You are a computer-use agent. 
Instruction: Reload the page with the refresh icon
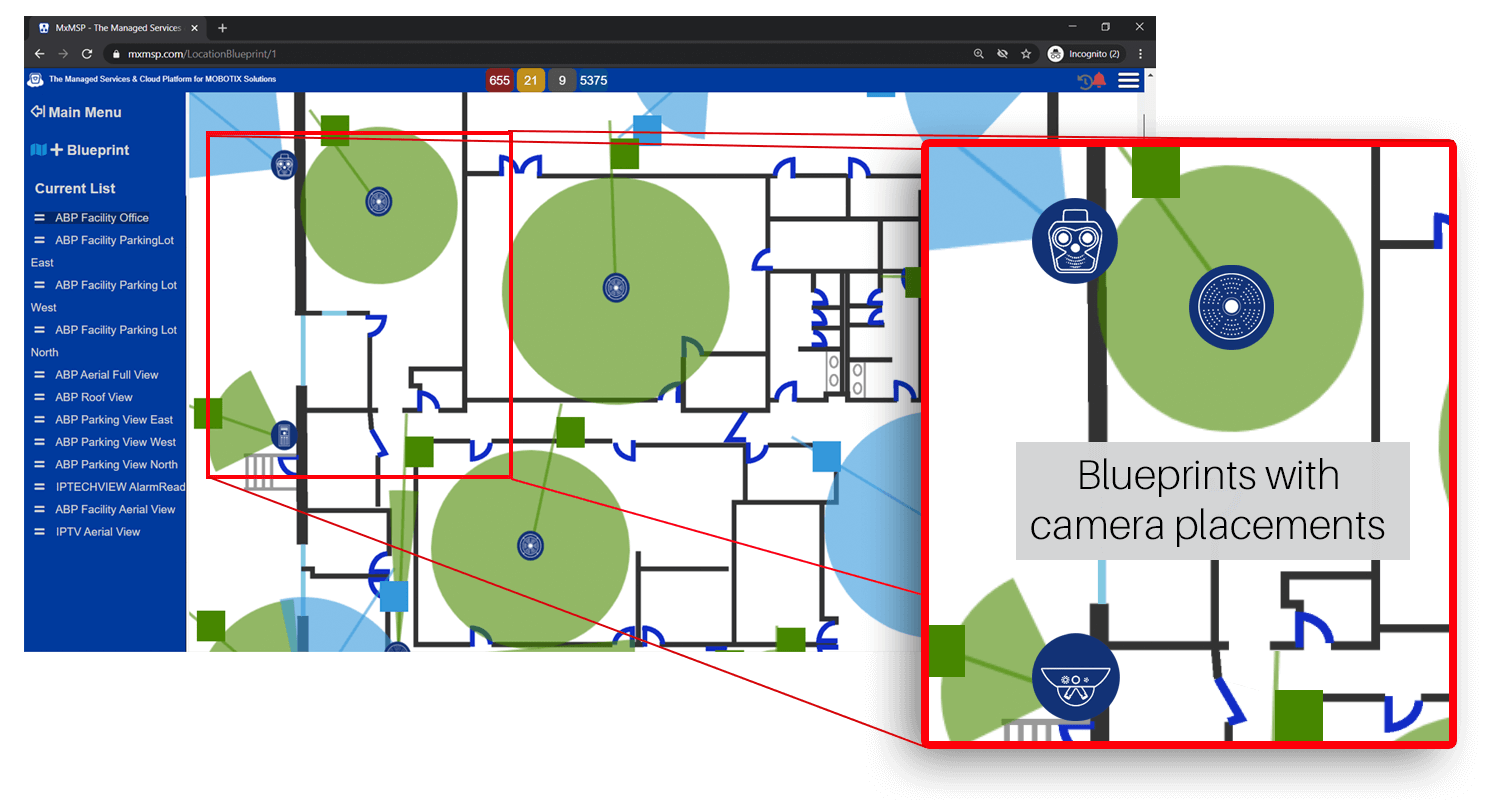86,53
